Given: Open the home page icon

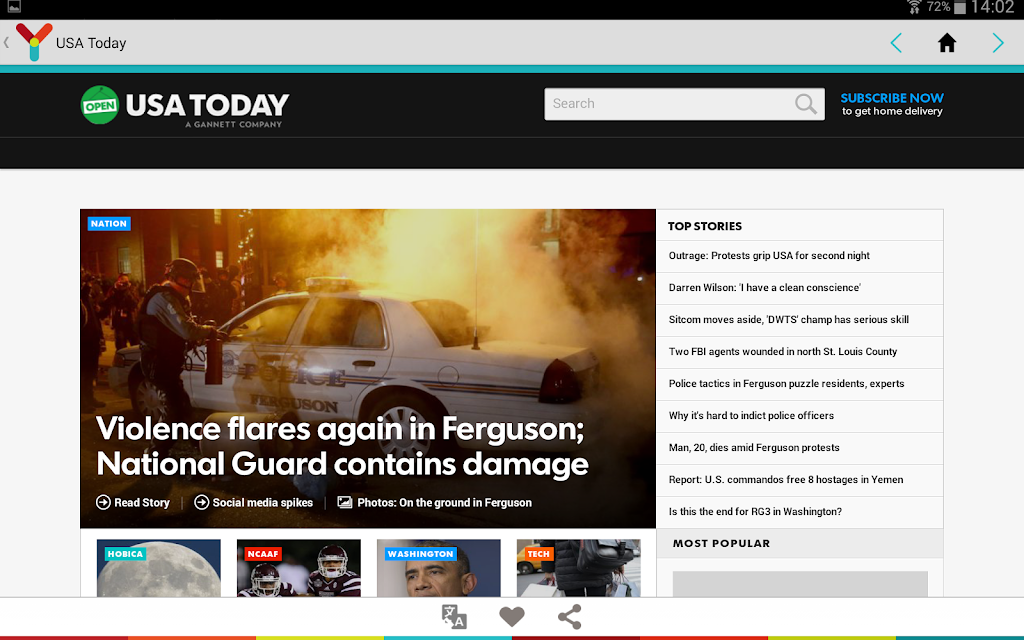Looking at the screenshot, I should (x=947, y=43).
